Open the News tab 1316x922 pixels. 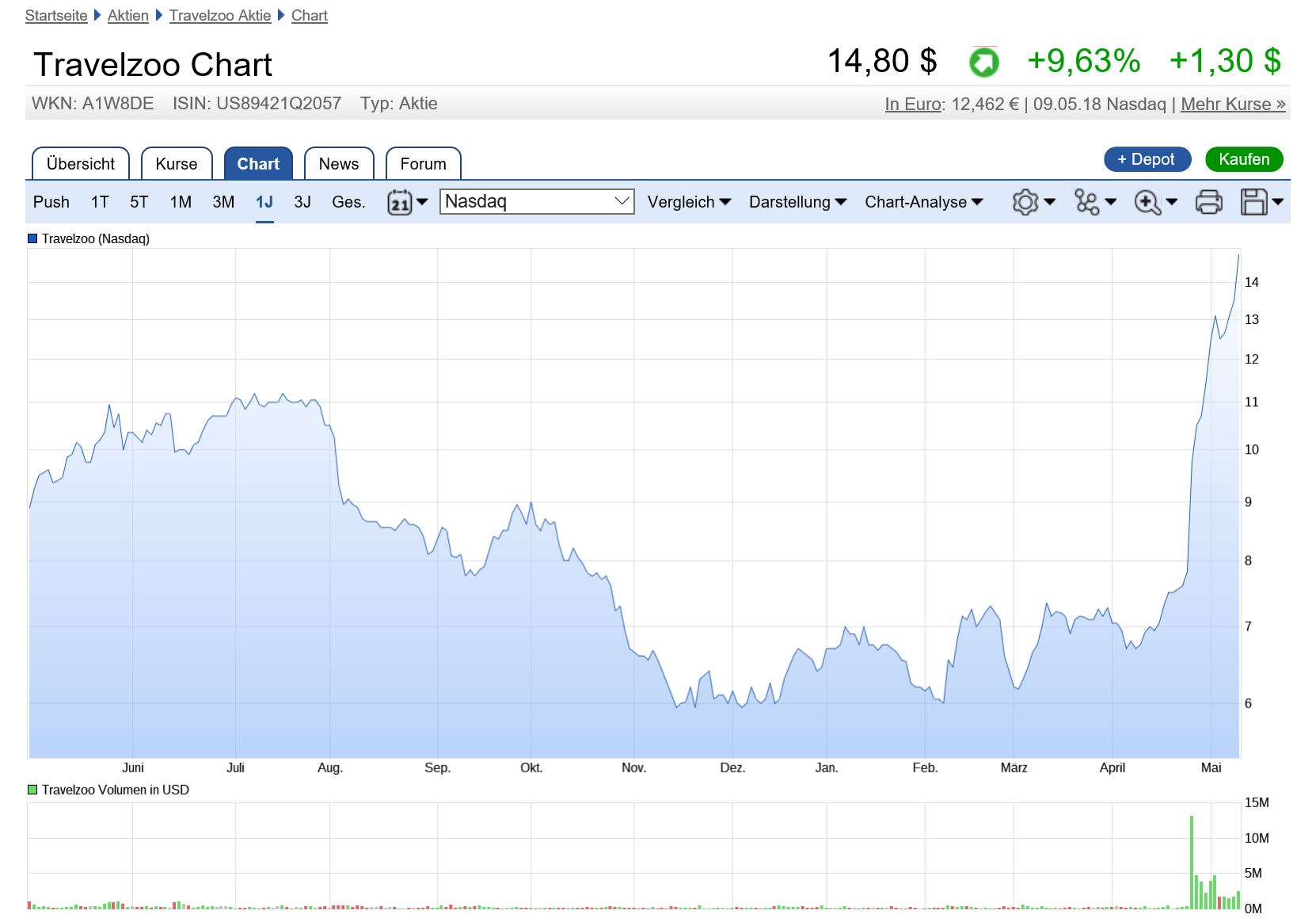pos(339,164)
